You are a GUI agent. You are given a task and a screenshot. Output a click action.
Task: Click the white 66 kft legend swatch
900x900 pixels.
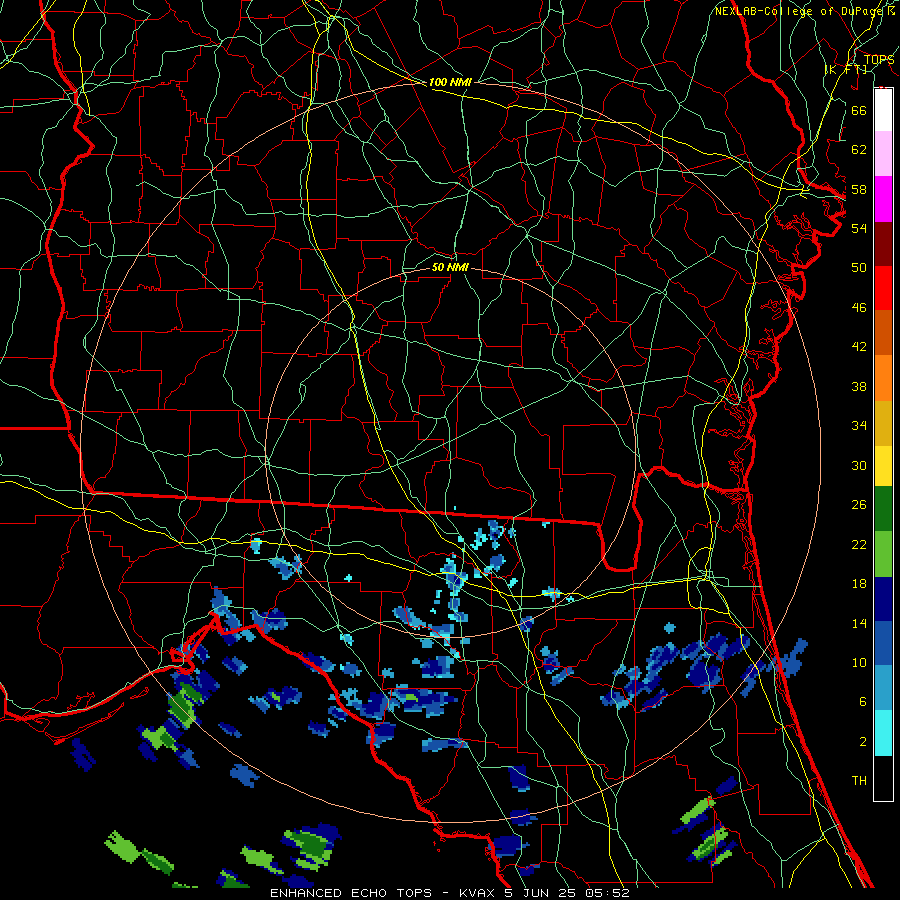coord(883,110)
